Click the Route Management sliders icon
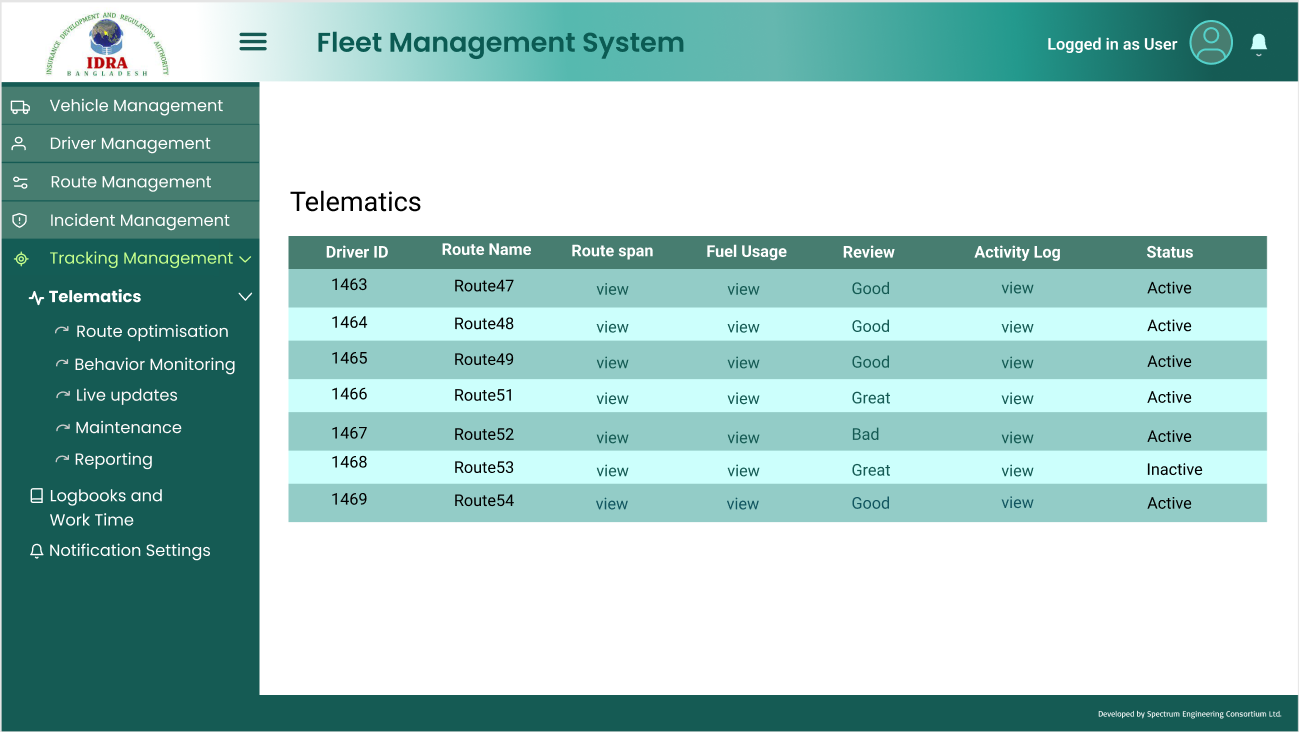Screen dimensions: 1299x732 pyautogui.click(x=20, y=183)
